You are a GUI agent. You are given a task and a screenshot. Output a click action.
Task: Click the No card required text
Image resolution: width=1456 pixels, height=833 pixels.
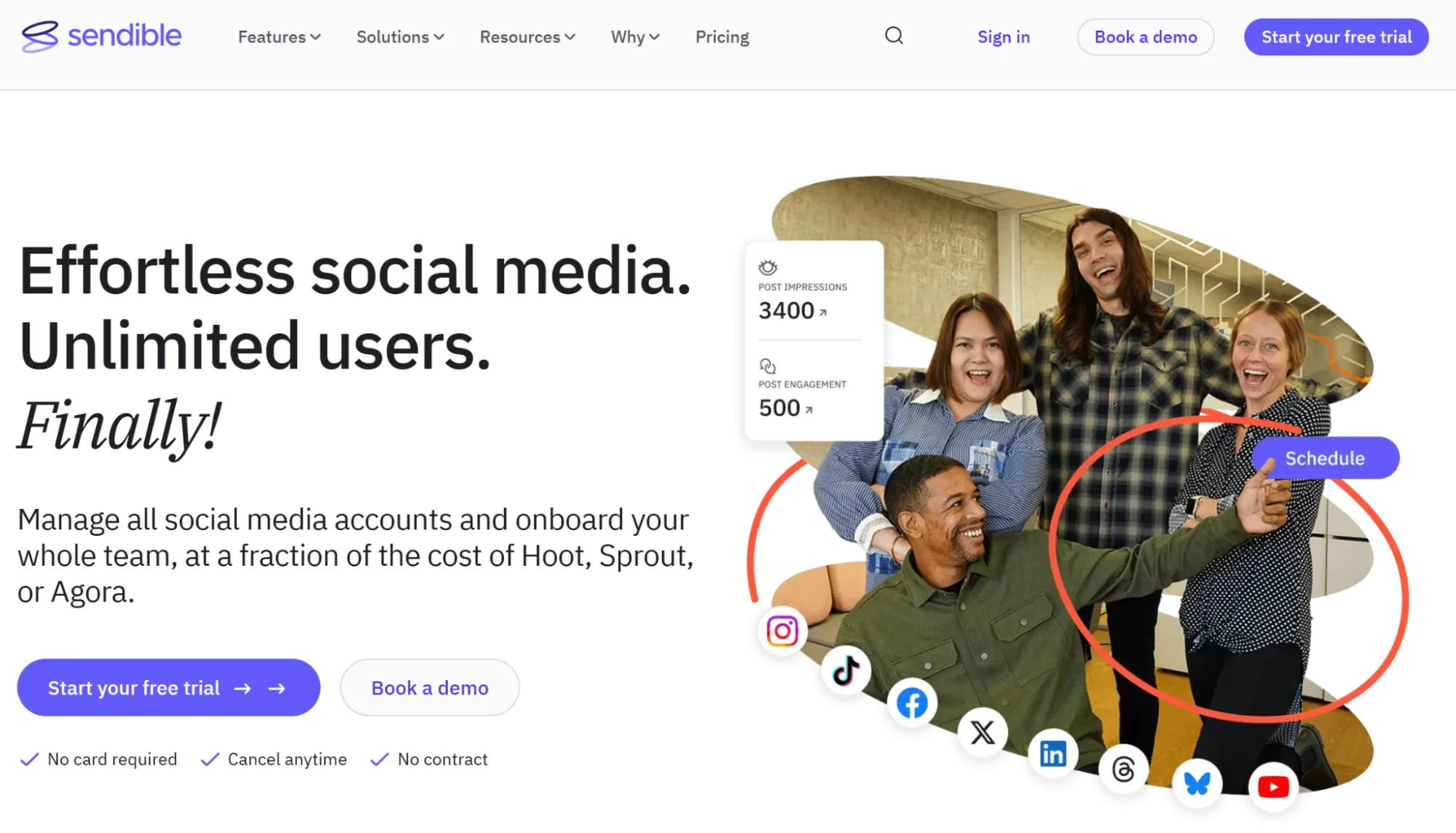(x=112, y=759)
